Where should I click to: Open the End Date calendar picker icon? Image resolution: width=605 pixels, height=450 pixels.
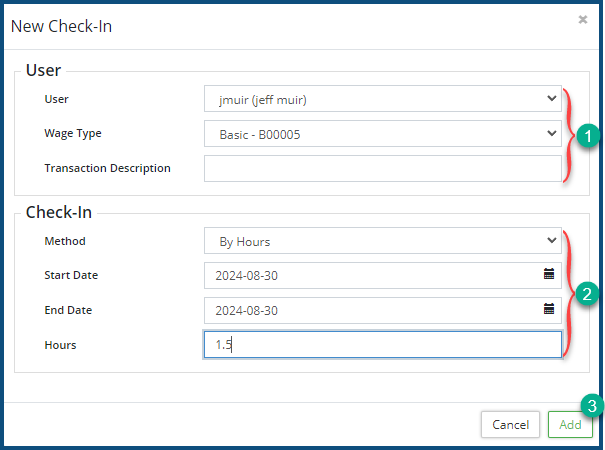tap(549, 309)
